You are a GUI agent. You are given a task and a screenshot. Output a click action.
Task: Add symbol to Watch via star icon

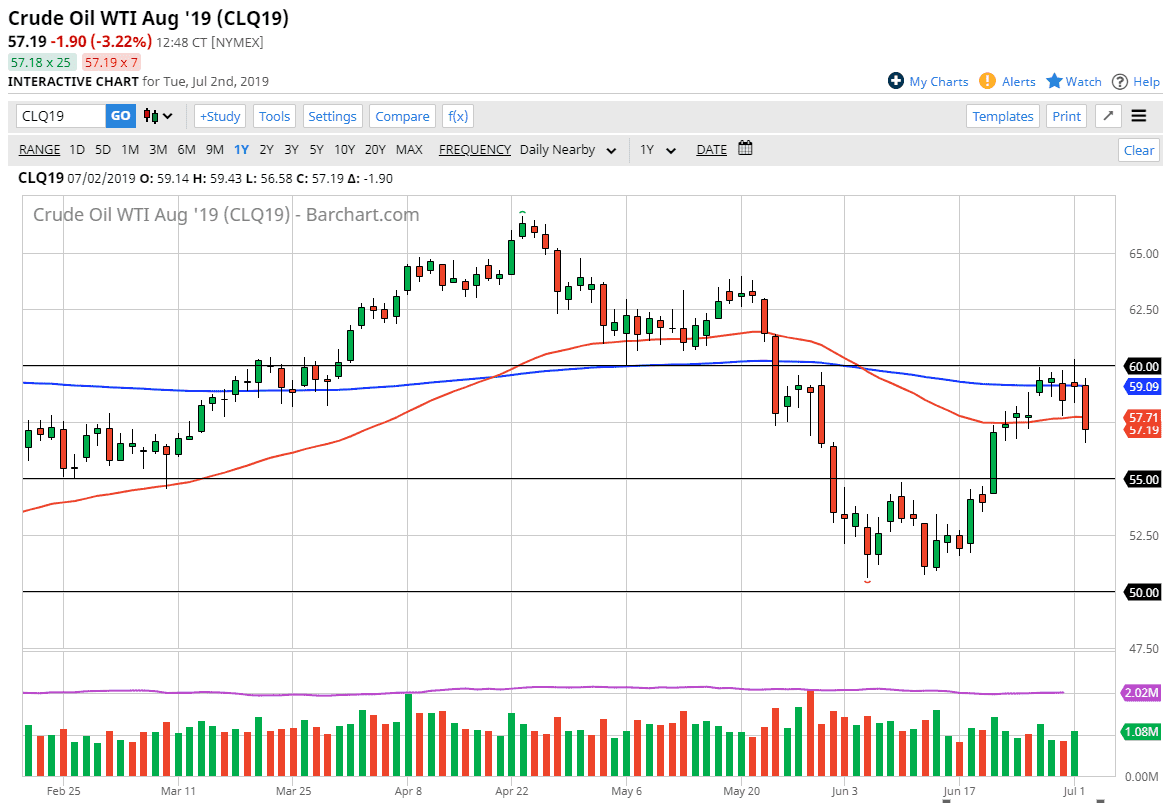tap(1057, 81)
